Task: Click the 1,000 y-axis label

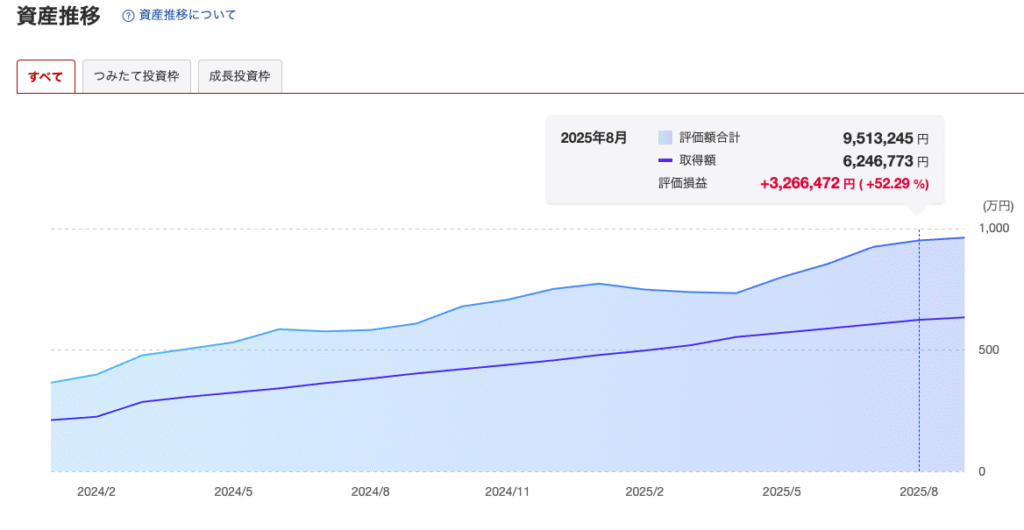Action: 994,228
